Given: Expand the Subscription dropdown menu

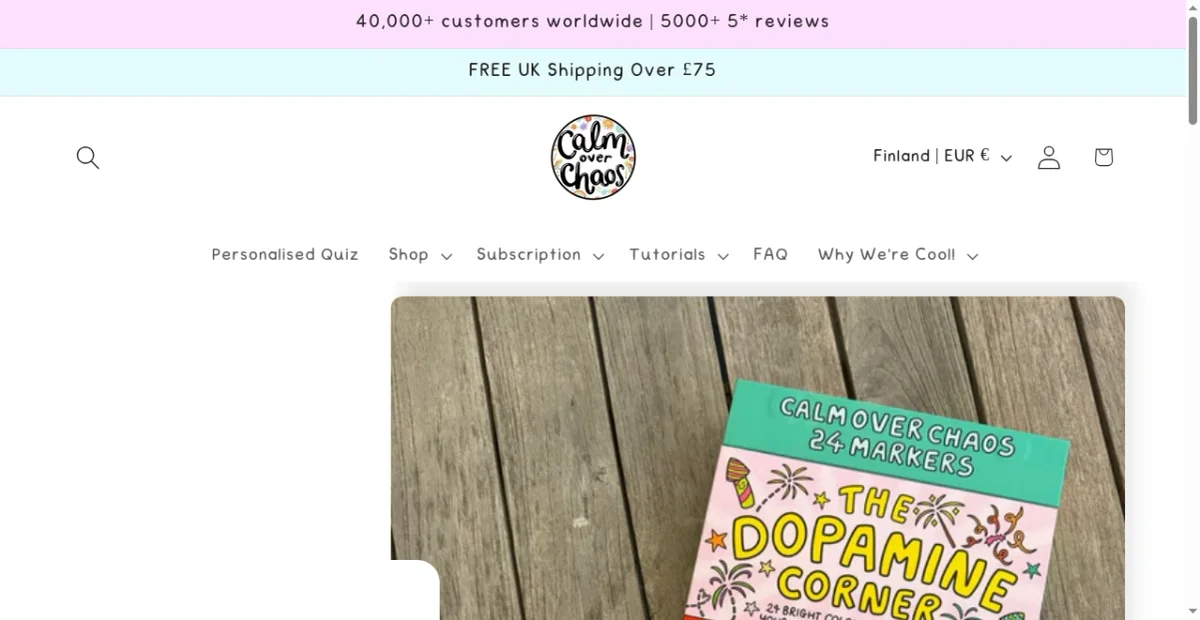Looking at the screenshot, I should 540,255.
